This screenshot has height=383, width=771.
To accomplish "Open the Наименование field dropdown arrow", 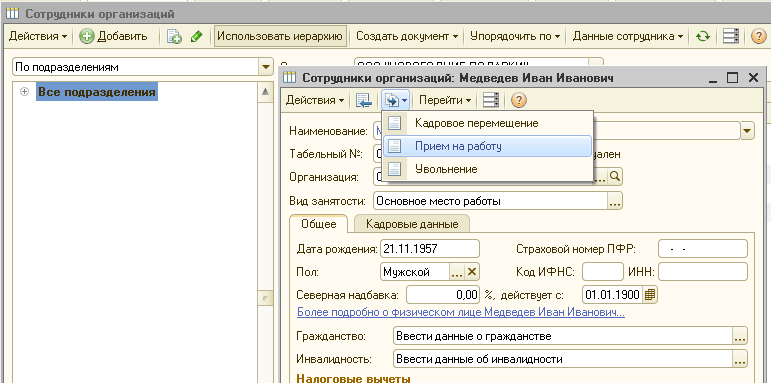I will tap(747, 131).
